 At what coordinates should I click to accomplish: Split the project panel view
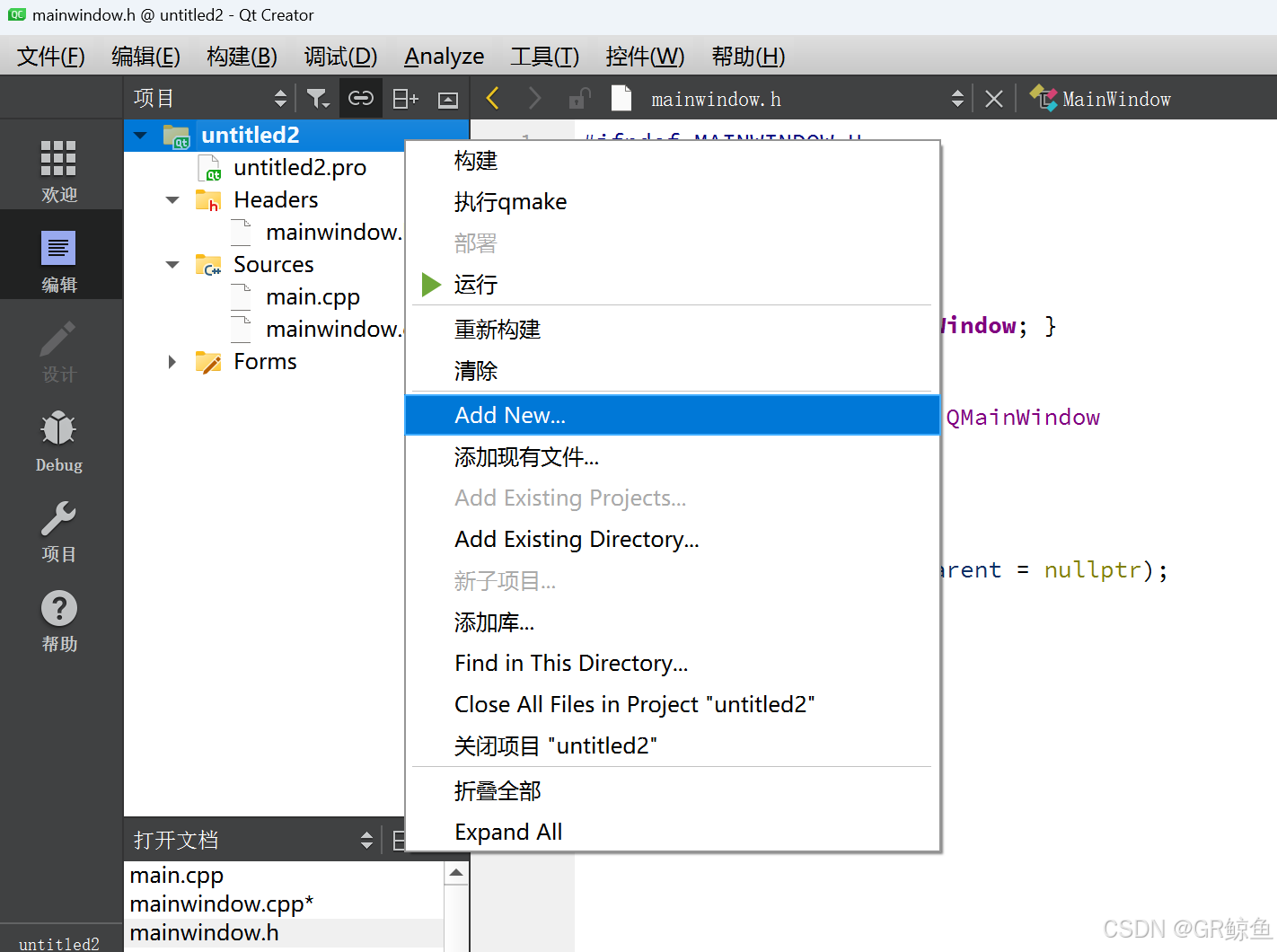406,99
